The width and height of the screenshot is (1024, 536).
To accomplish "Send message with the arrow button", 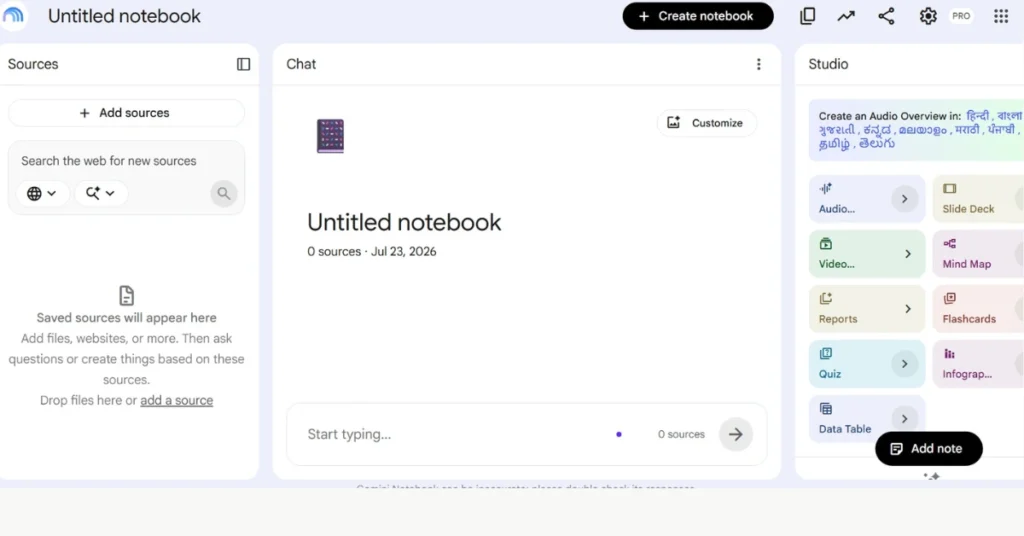I will point(735,434).
